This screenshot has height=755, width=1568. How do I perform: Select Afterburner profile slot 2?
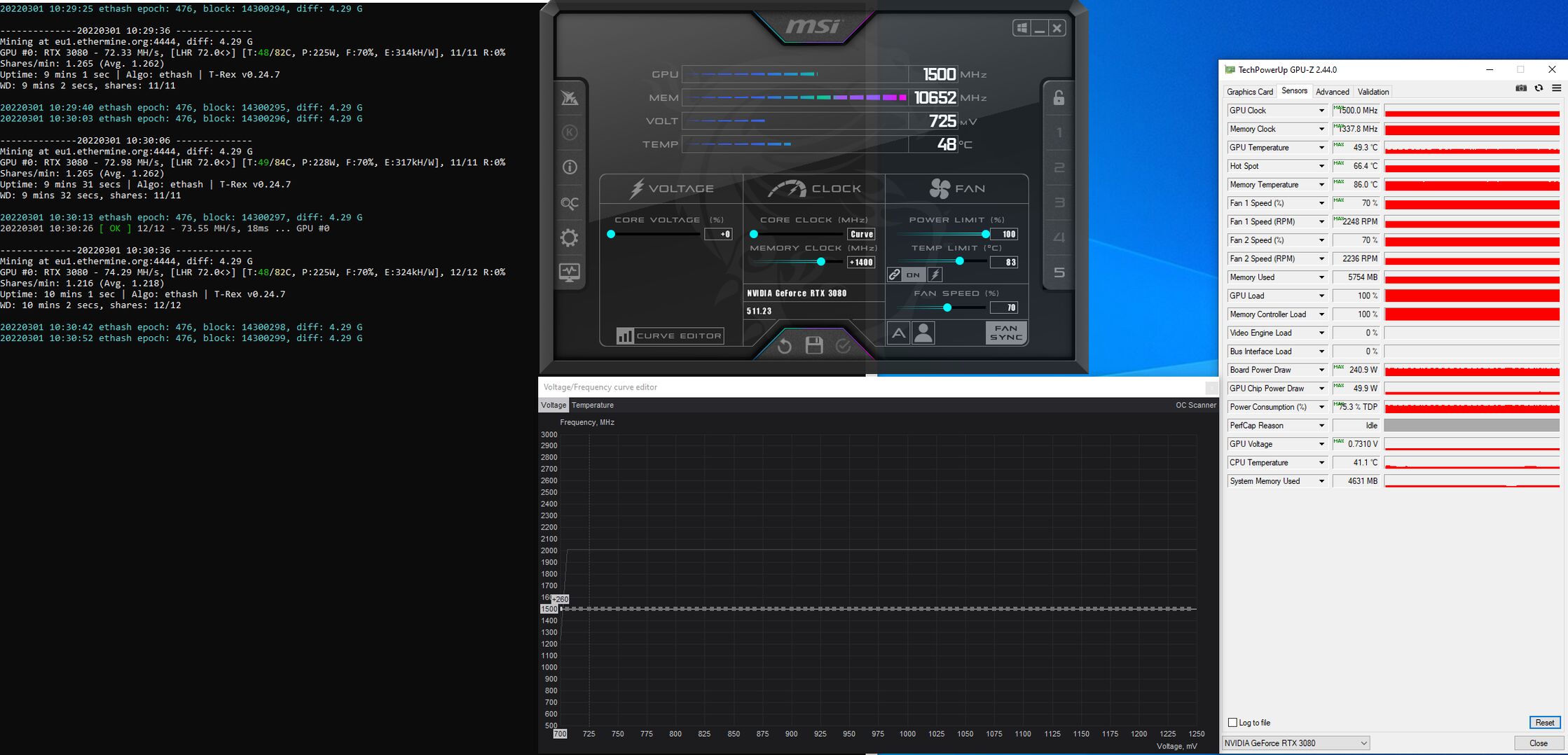pos(1059,167)
